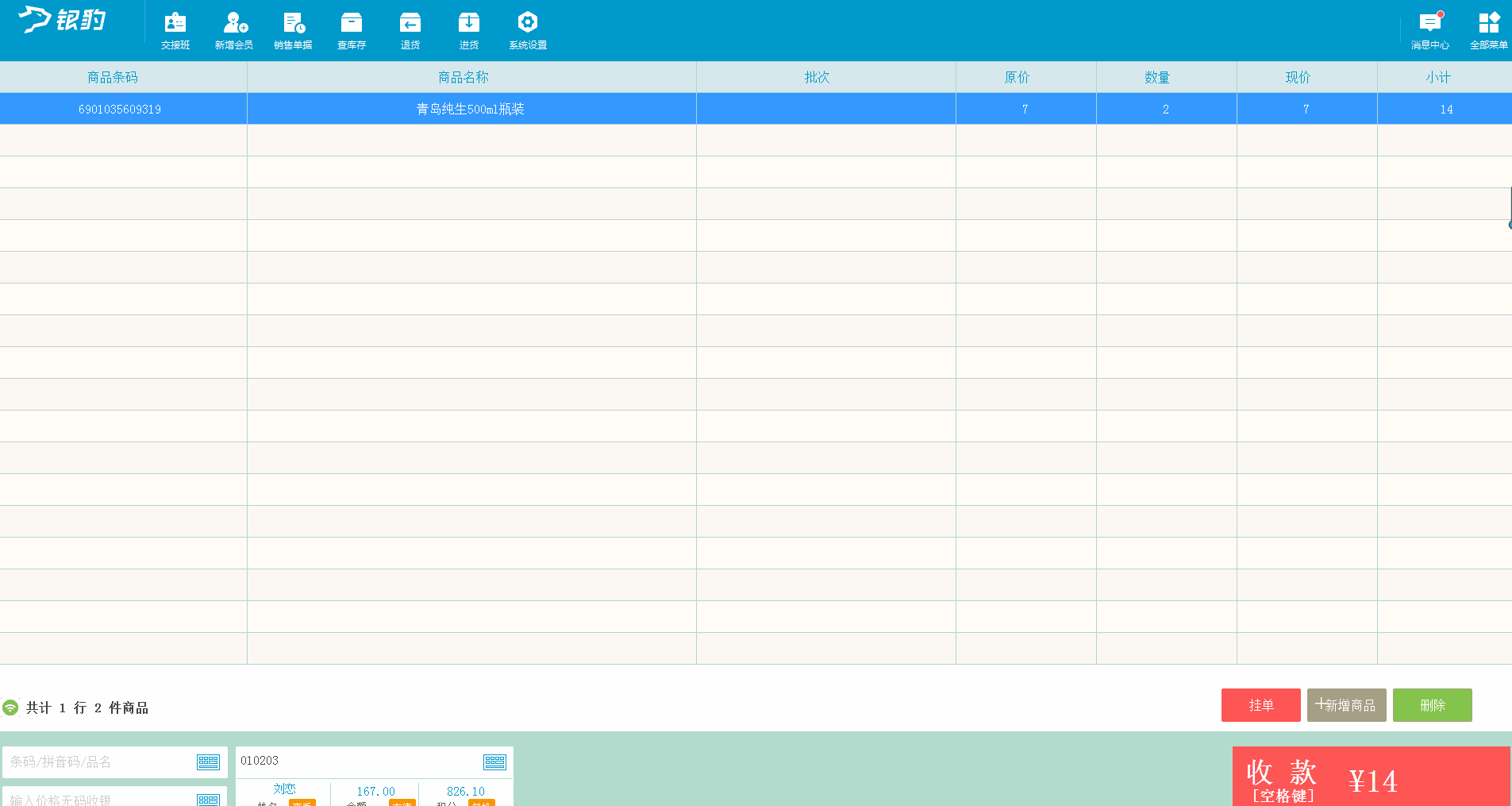
Task: Click the 退货 return goods icon
Action: pyautogui.click(x=410, y=30)
